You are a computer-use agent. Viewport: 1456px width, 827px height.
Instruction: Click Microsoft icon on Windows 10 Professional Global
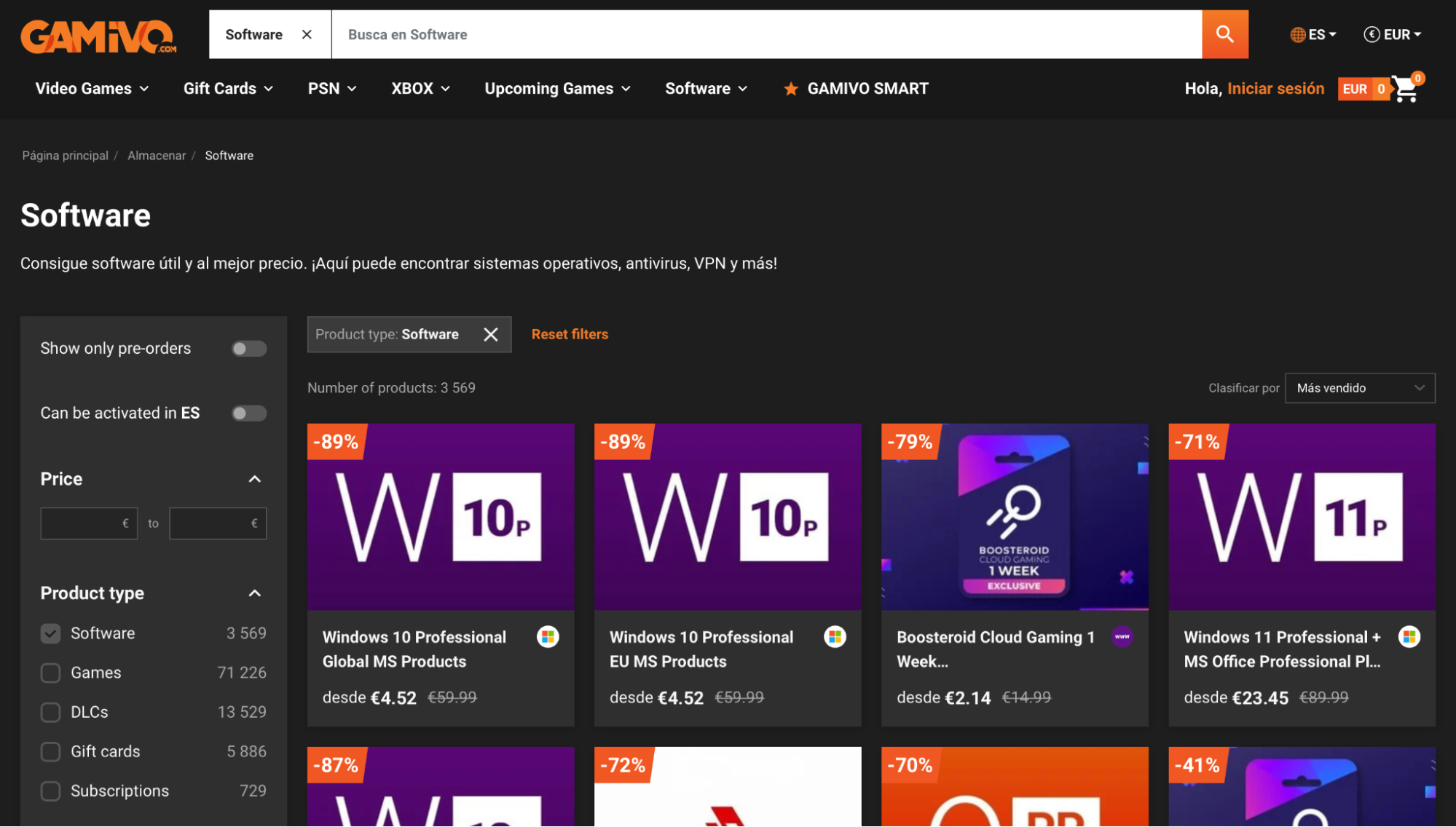click(548, 637)
